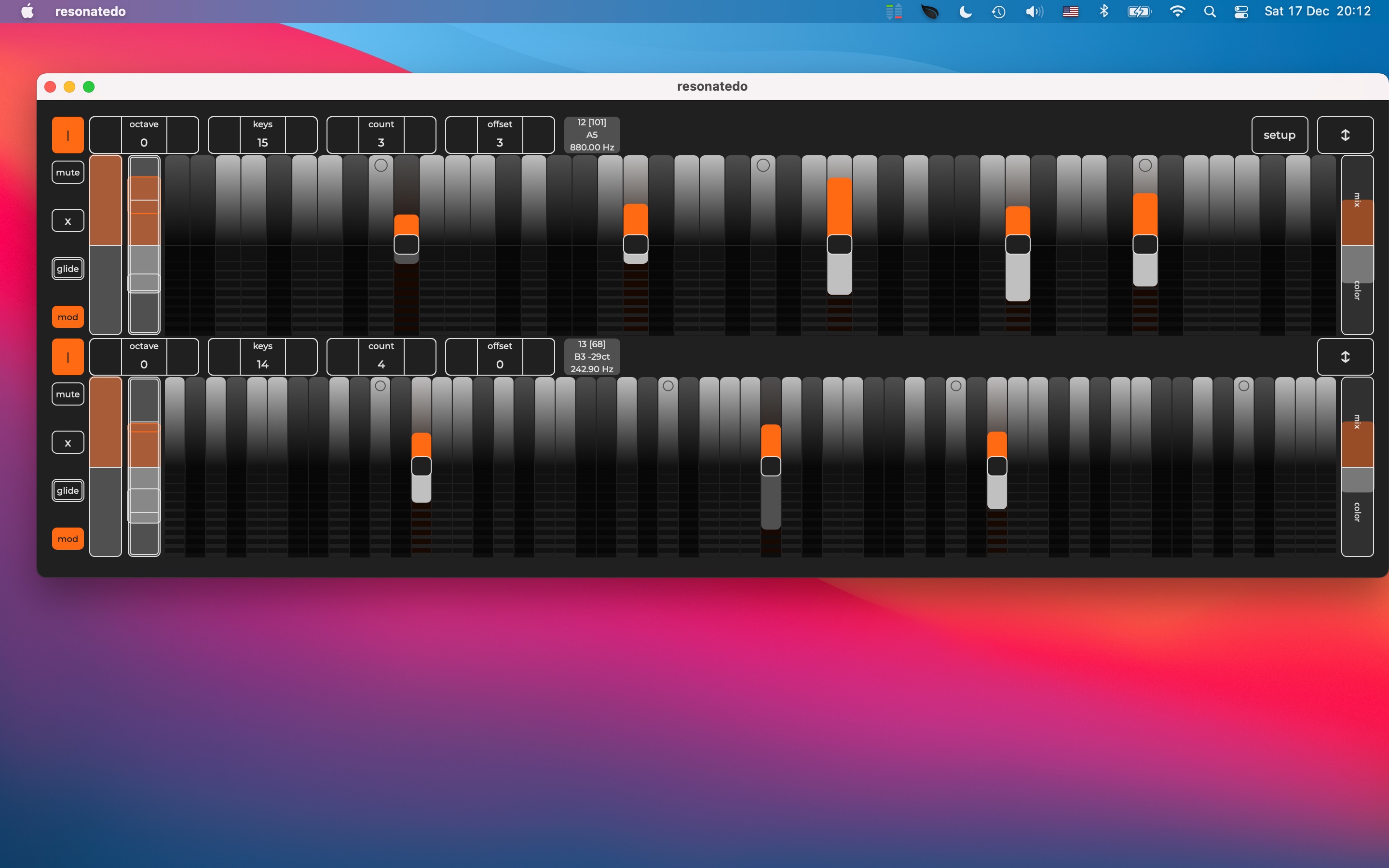Click the third circle marker key in bottom keyboard
Screen dimensions: 1389x868
click(955, 386)
